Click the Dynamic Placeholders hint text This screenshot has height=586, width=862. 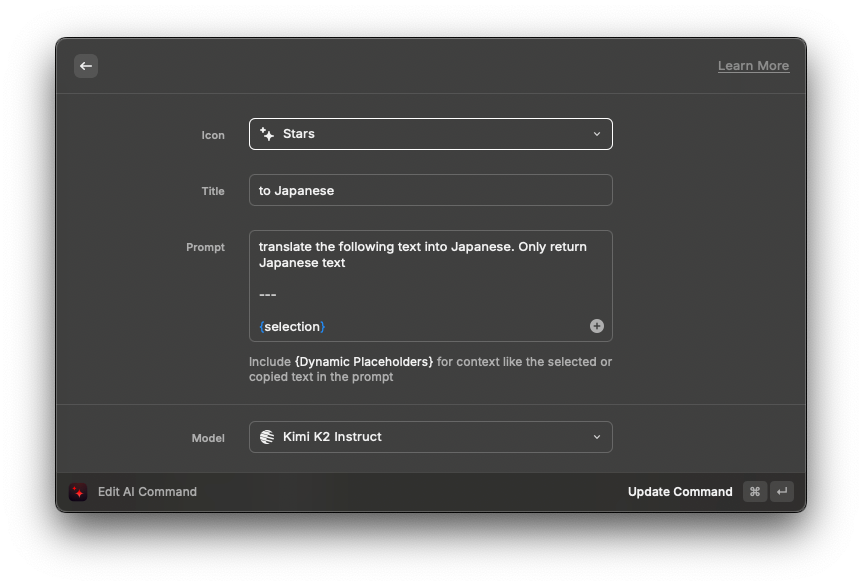(x=364, y=362)
